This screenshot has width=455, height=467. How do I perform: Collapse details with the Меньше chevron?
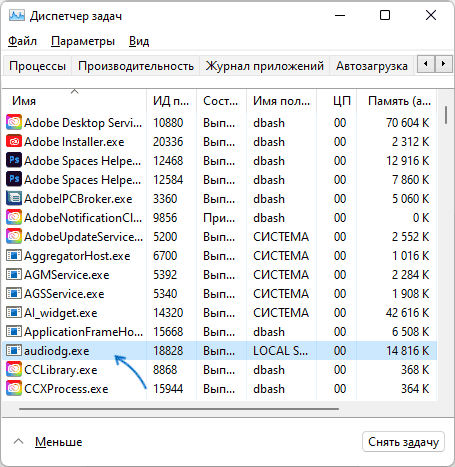(18, 442)
